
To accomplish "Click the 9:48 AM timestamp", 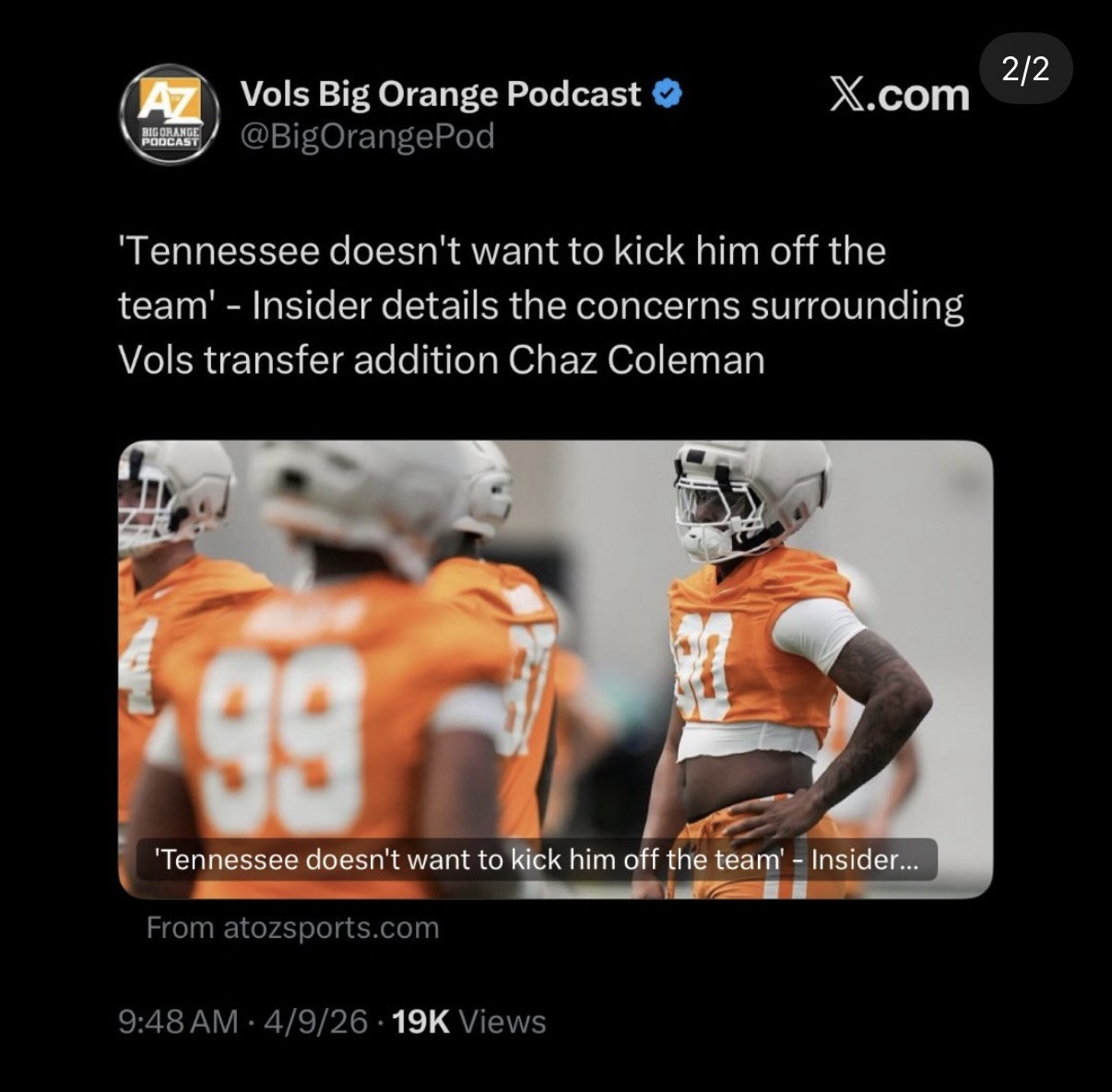I will tap(178, 1022).
